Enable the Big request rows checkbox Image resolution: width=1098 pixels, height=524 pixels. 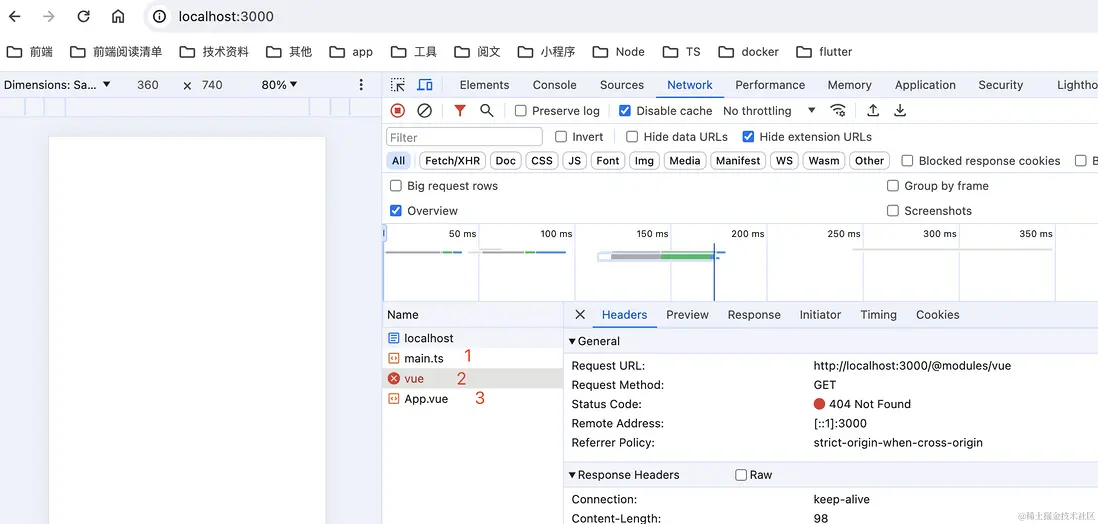pos(396,186)
